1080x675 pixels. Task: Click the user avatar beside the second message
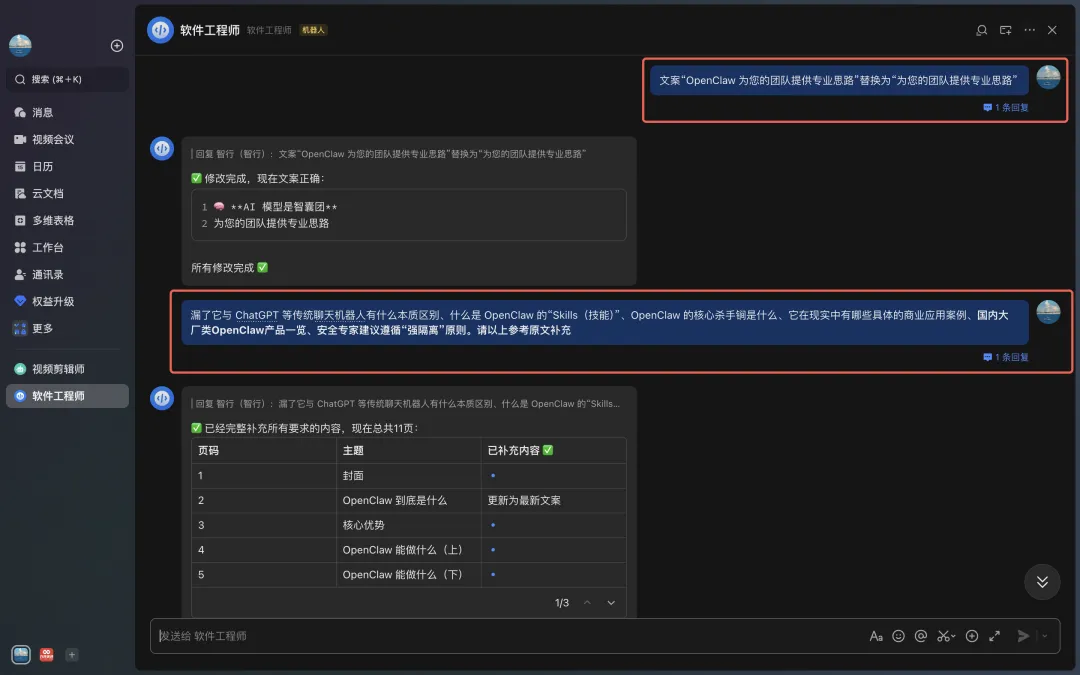click(x=1048, y=312)
